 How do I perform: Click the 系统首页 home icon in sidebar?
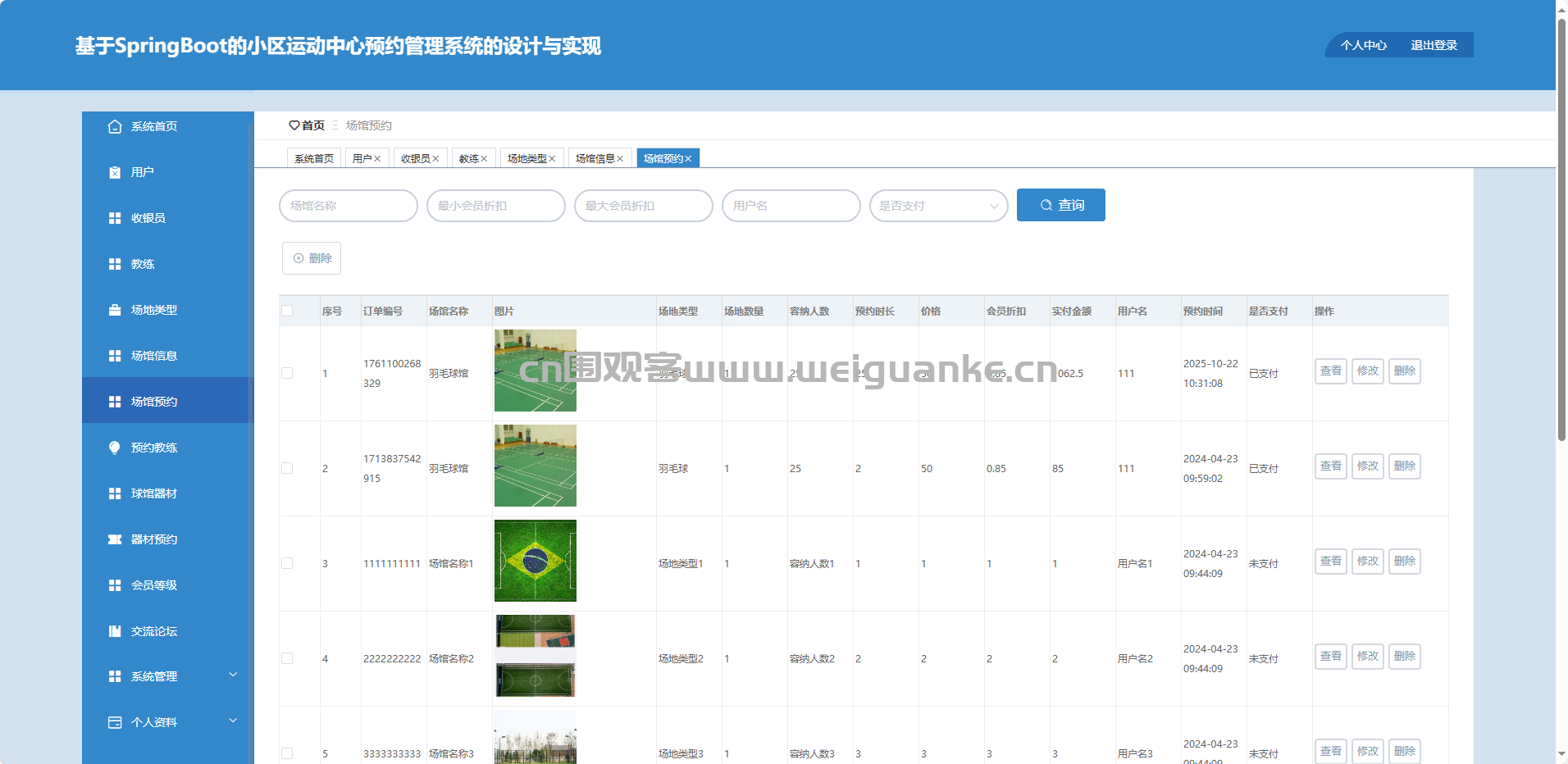[115, 126]
